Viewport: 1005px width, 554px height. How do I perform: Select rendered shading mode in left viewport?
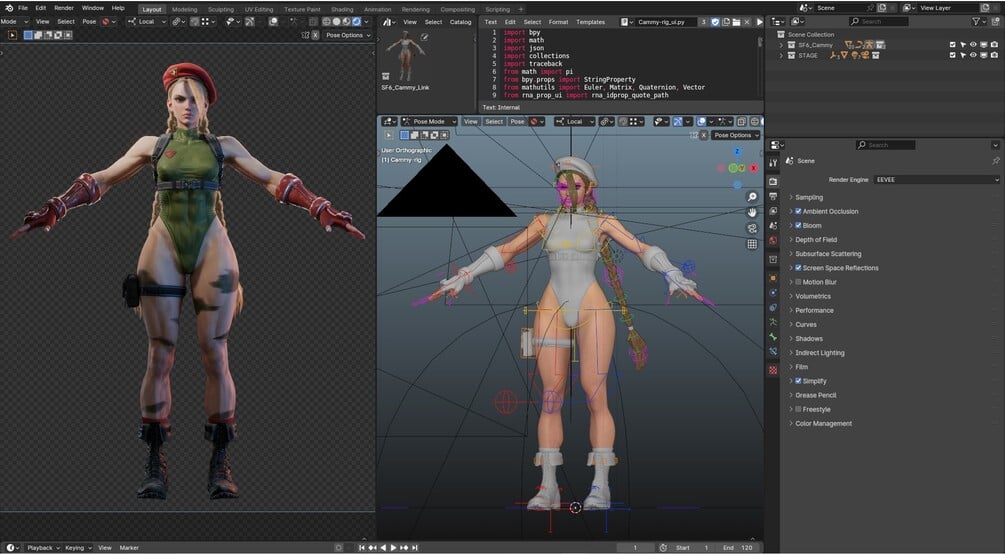(356, 22)
